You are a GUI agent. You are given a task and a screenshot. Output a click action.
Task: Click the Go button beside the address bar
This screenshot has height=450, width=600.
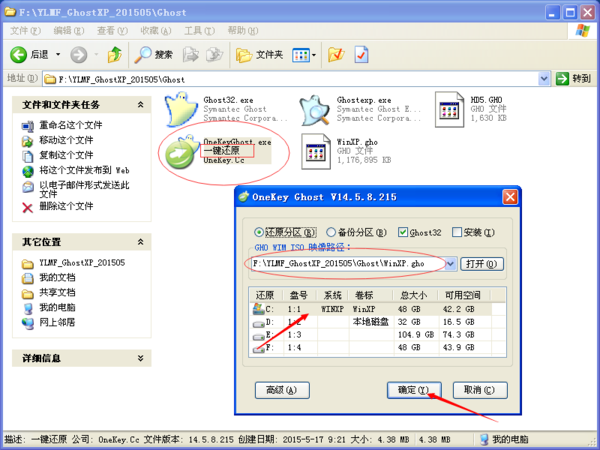tap(574, 79)
